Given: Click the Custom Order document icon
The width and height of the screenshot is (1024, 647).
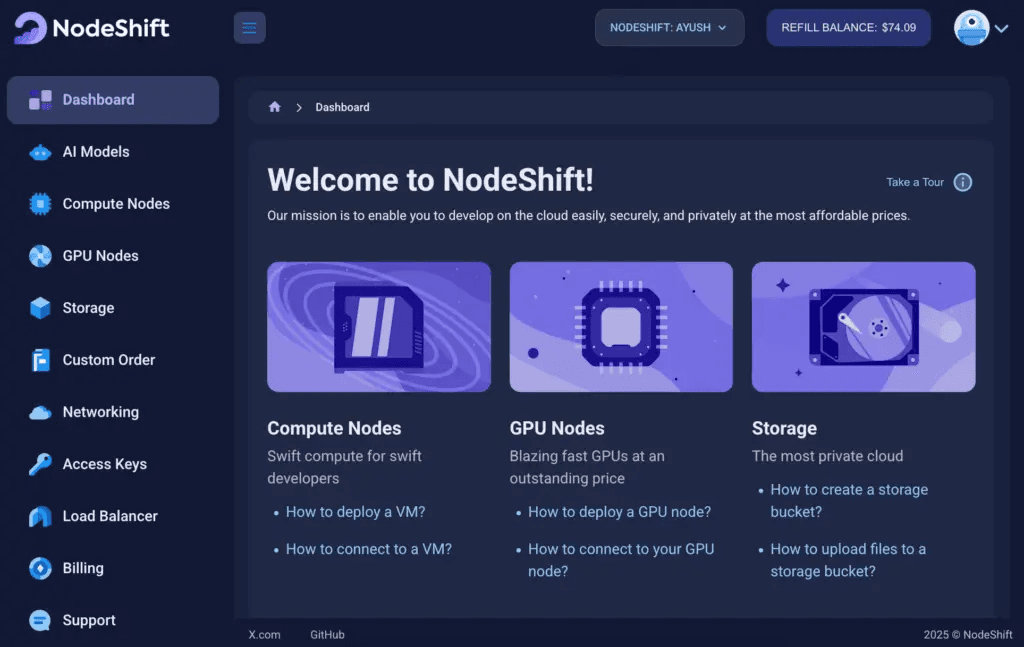Looking at the screenshot, I should [x=40, y=360].
